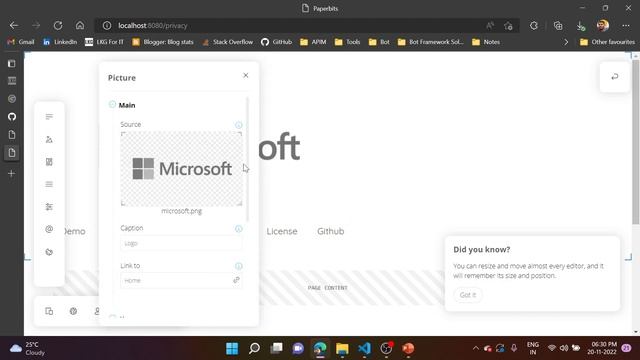Screen dimensions: 640x360
Task: Click the hyperlink icon in Link to field
Action: coord(236,280)
